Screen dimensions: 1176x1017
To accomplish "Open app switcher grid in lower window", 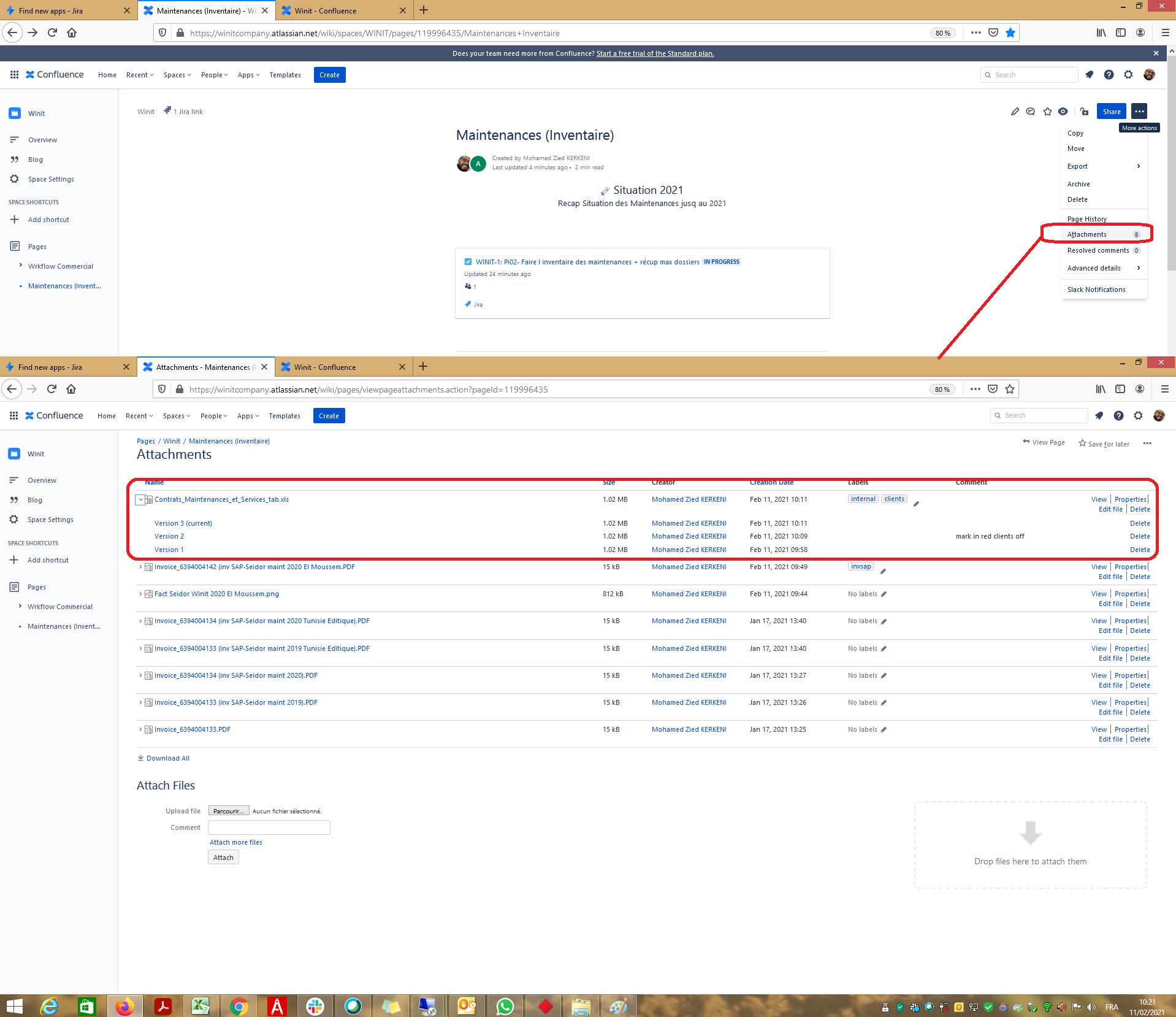I will [x=13, y=416].
